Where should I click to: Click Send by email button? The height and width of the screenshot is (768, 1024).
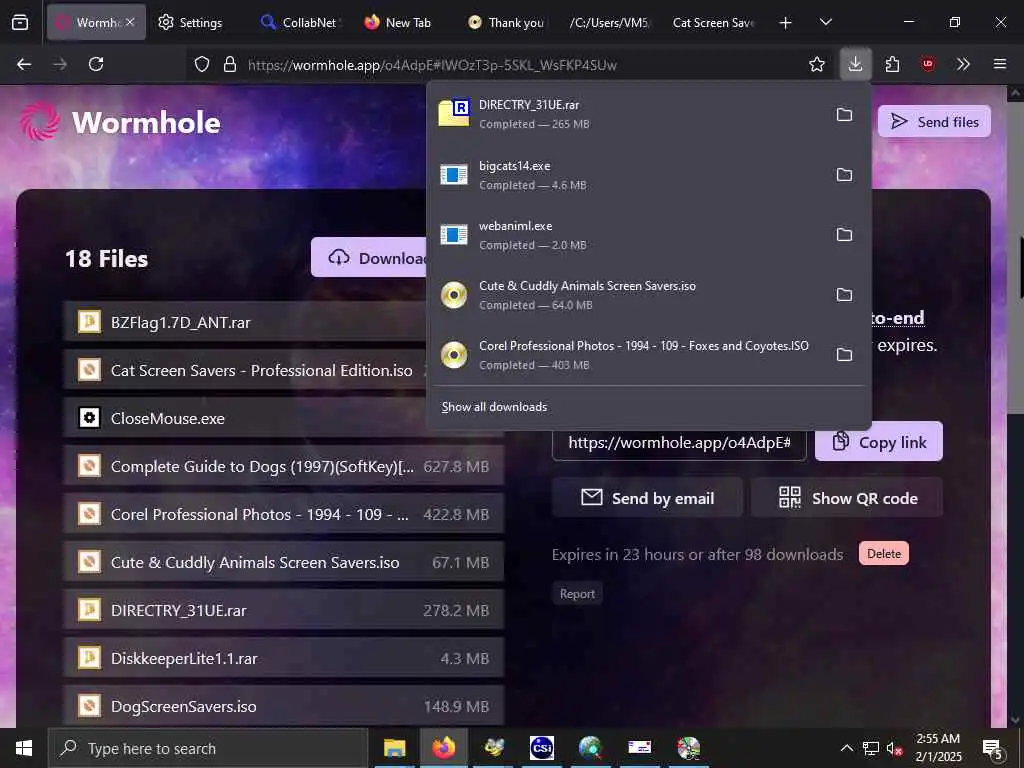(647, 498)
